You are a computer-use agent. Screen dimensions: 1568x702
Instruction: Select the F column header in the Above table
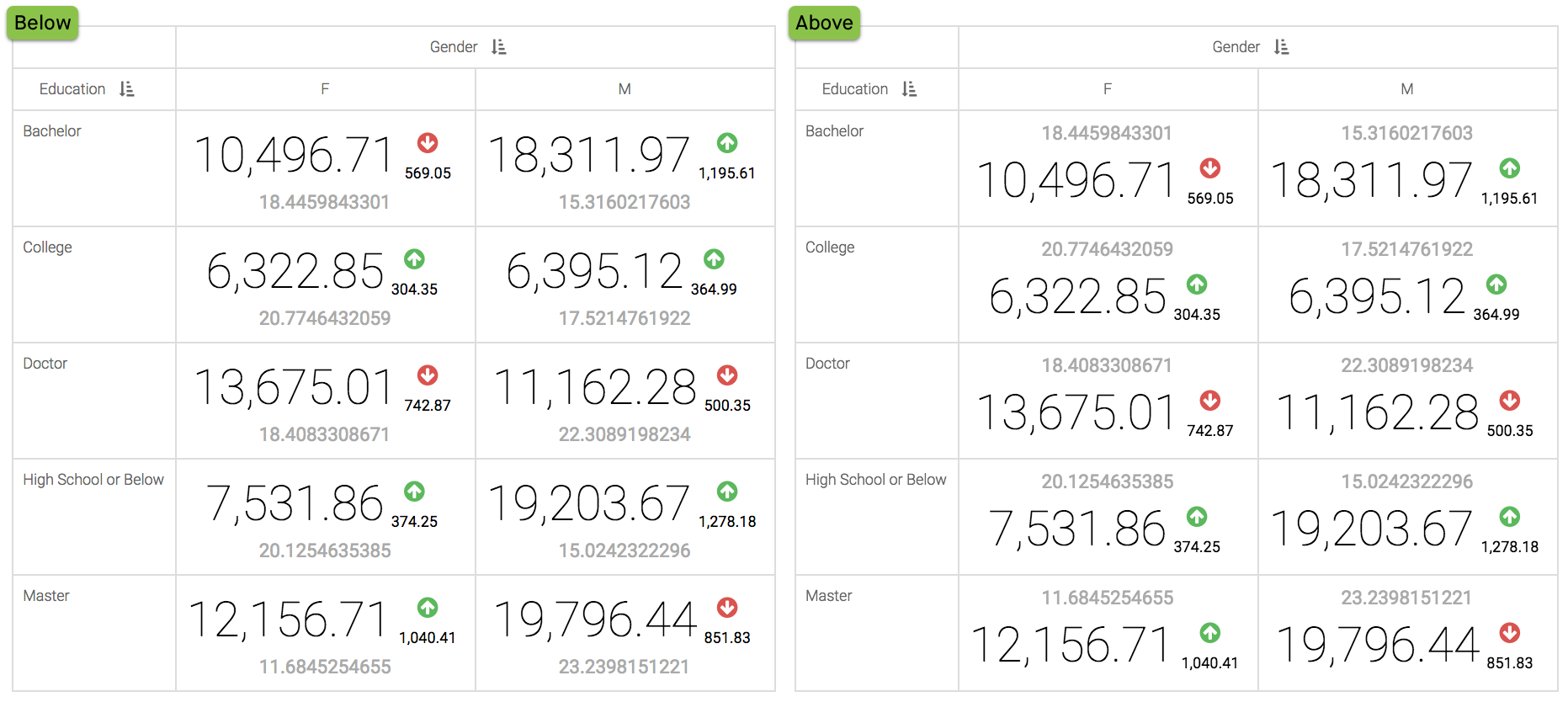(1108, 89)
